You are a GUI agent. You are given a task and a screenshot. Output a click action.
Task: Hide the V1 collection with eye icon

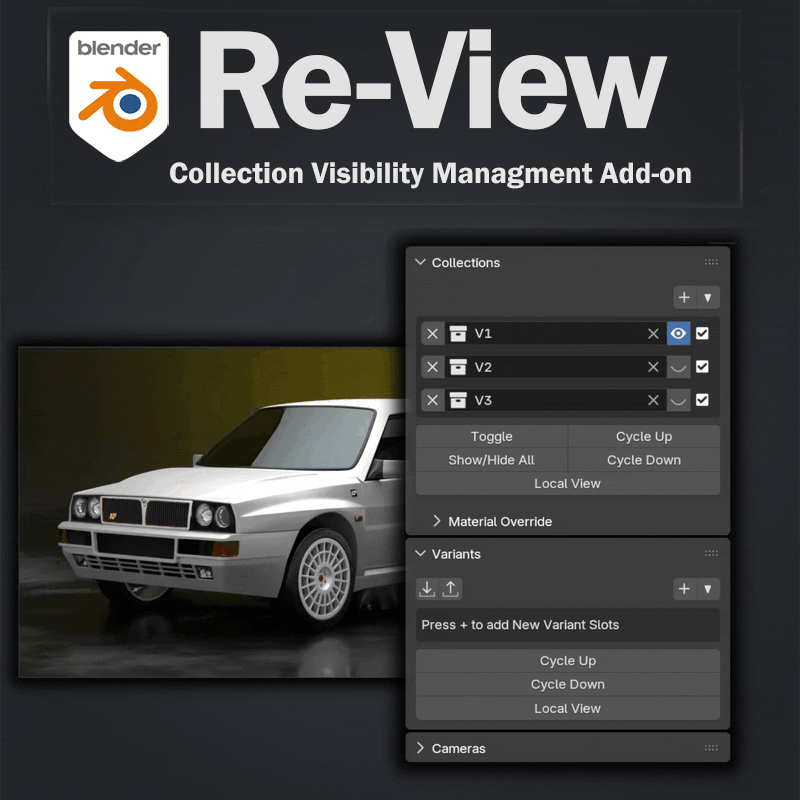coord(679,334)
